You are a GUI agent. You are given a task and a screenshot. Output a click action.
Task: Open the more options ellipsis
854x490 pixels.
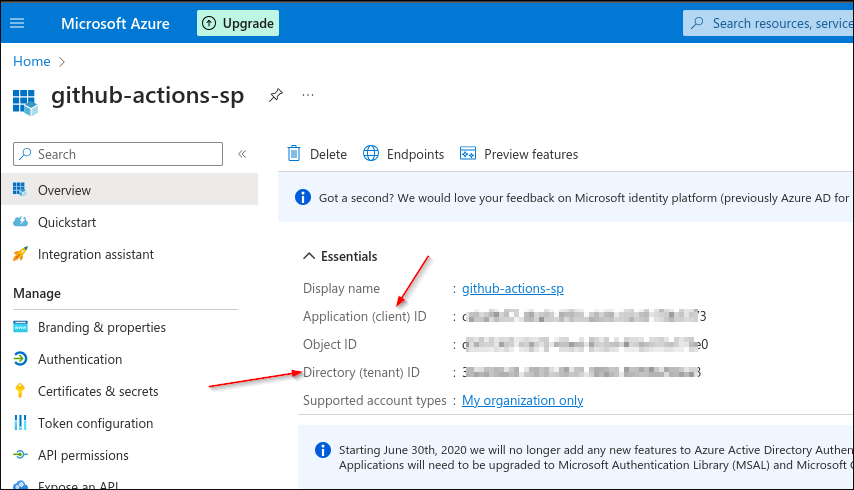tap(308, 95)
